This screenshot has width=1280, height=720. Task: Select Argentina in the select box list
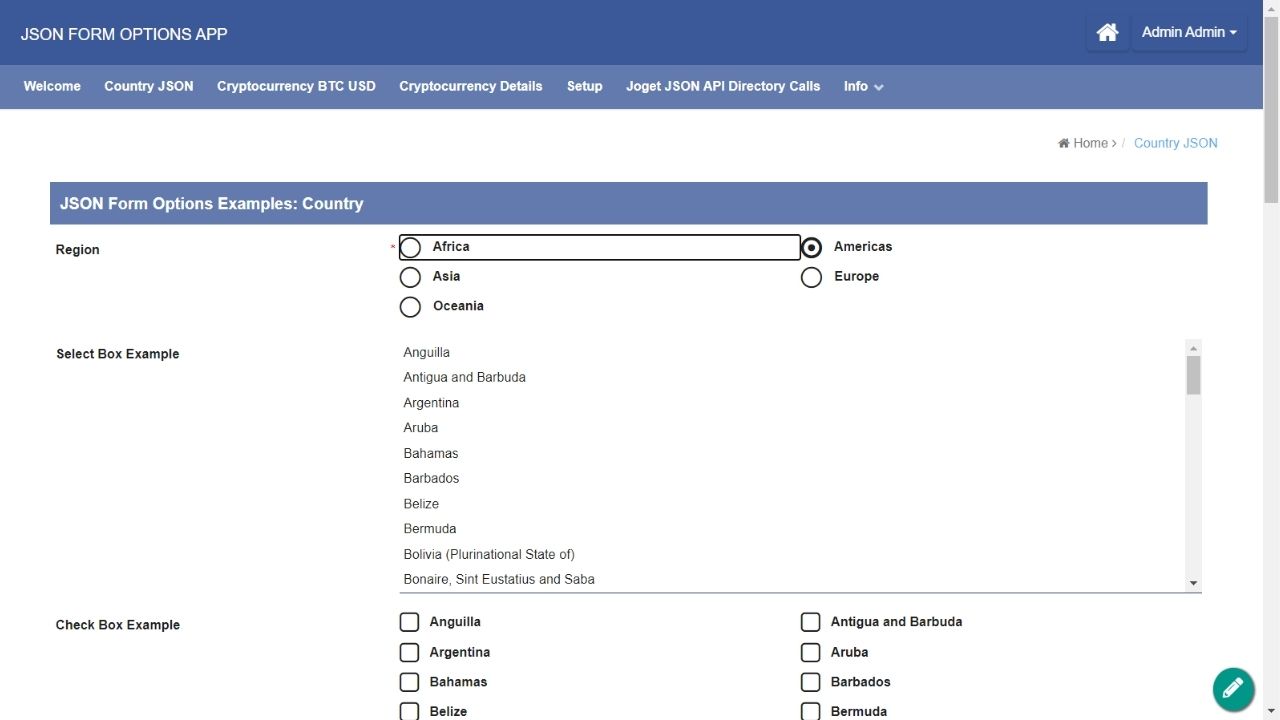coord(792,403)
